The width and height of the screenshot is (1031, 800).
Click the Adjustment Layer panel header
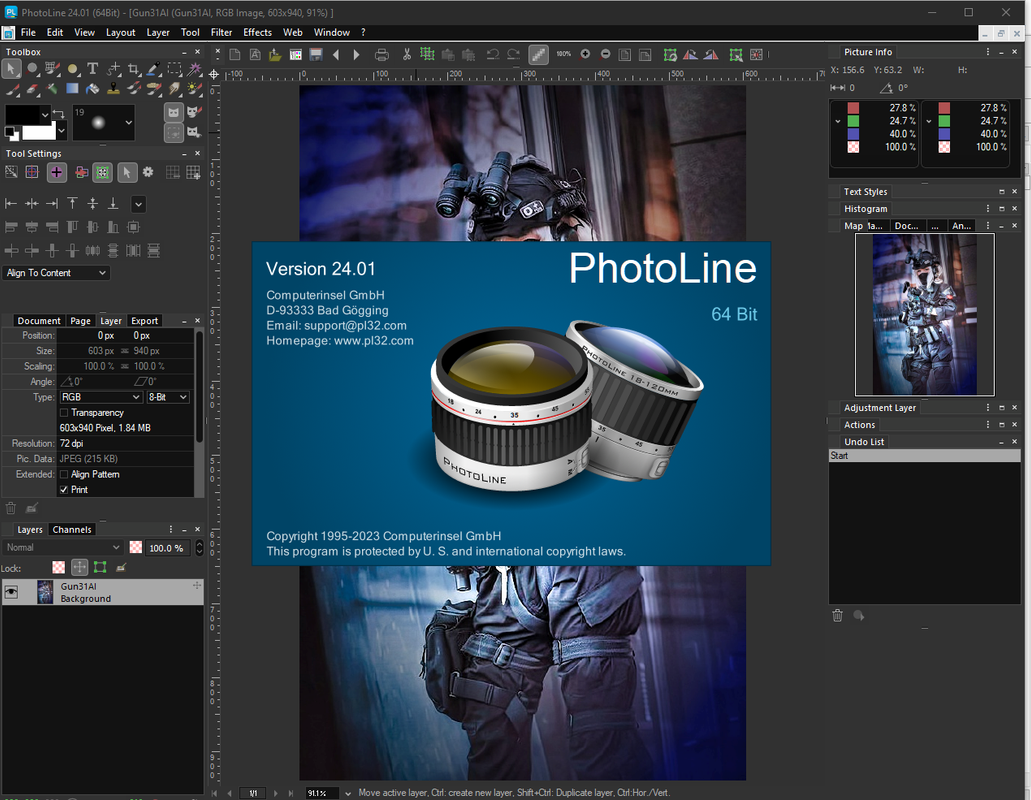pos(880,408)
